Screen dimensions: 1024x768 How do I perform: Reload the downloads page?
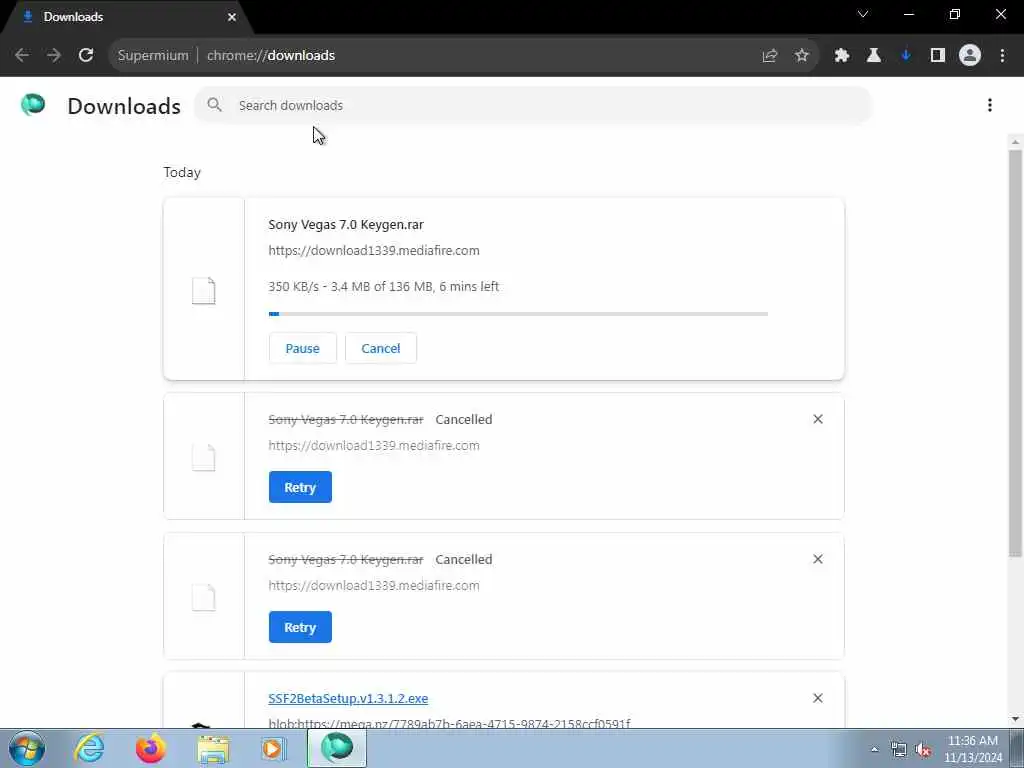(x=86, y=56)
